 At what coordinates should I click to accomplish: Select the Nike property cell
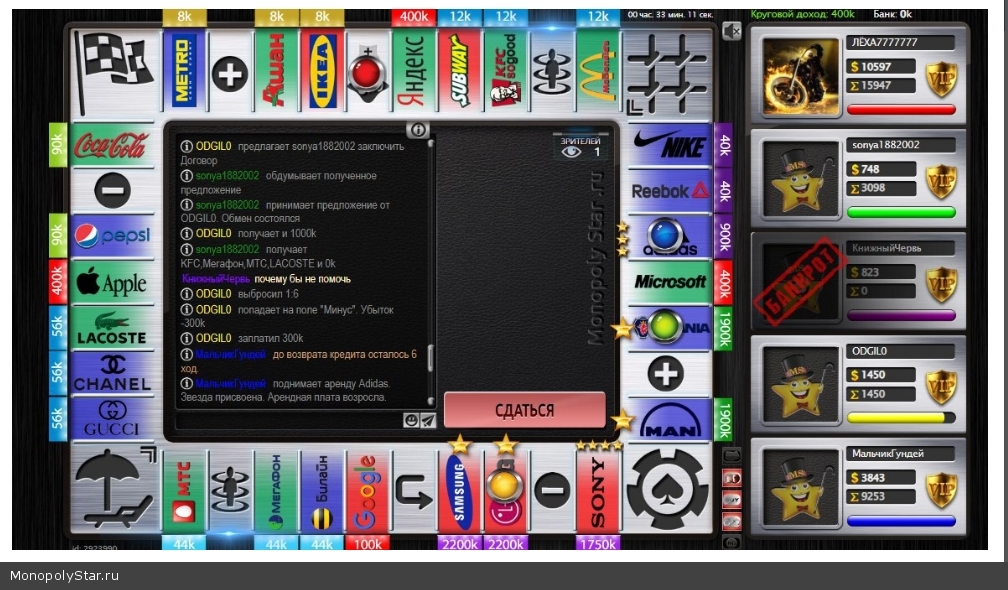[x=669, y=145]
